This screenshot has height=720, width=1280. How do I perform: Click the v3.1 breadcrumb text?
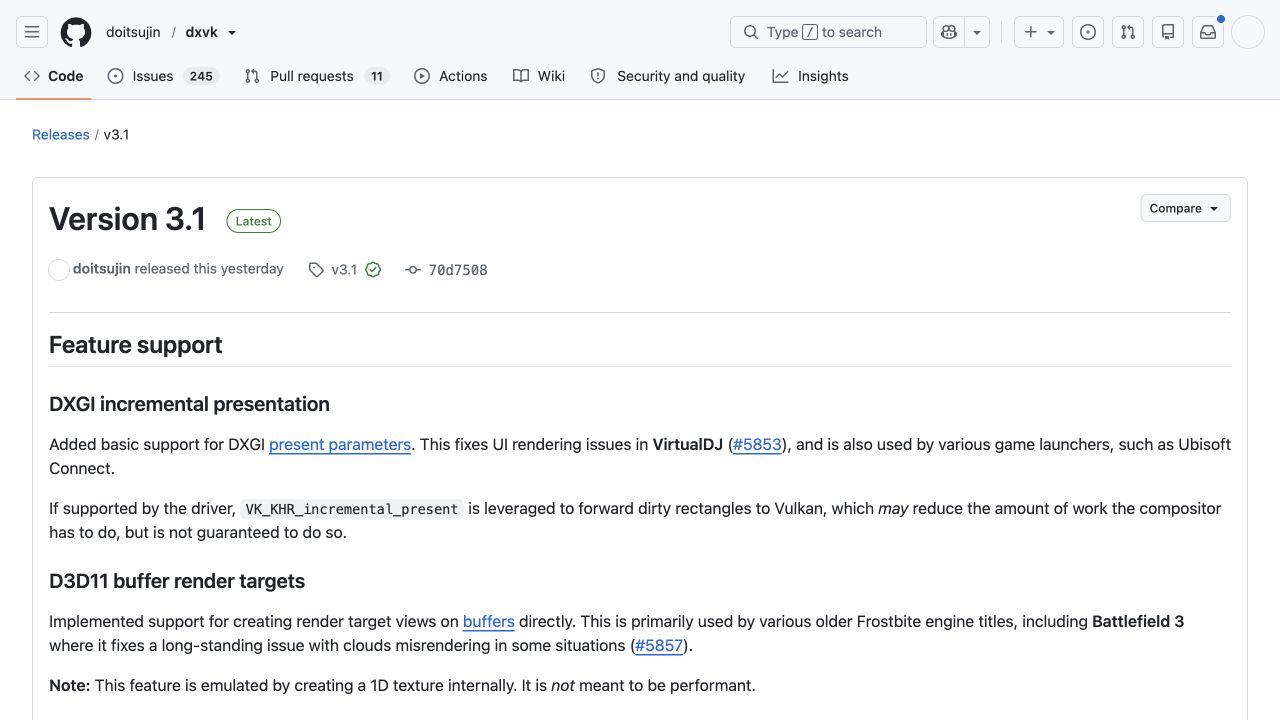[x=116, y=134]
